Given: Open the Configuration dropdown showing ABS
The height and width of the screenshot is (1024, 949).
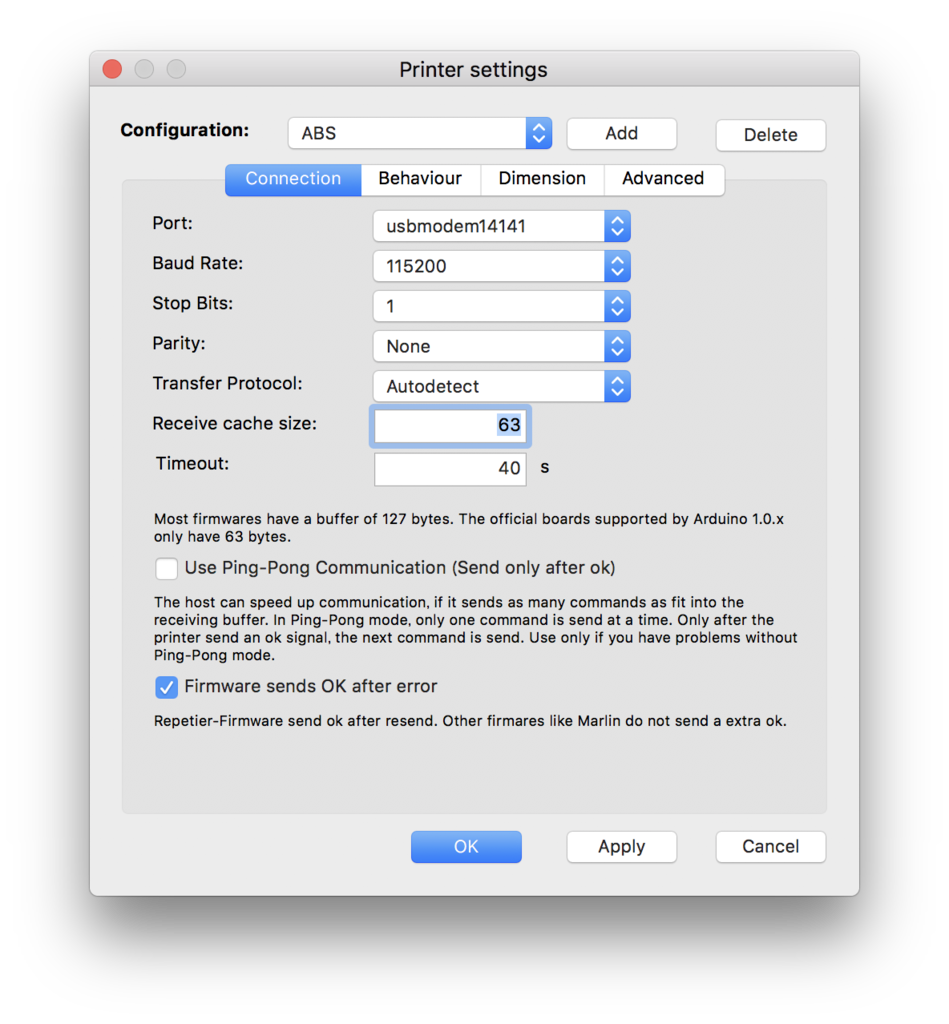Looking at the screenshot, I should [x=420, y=133].
